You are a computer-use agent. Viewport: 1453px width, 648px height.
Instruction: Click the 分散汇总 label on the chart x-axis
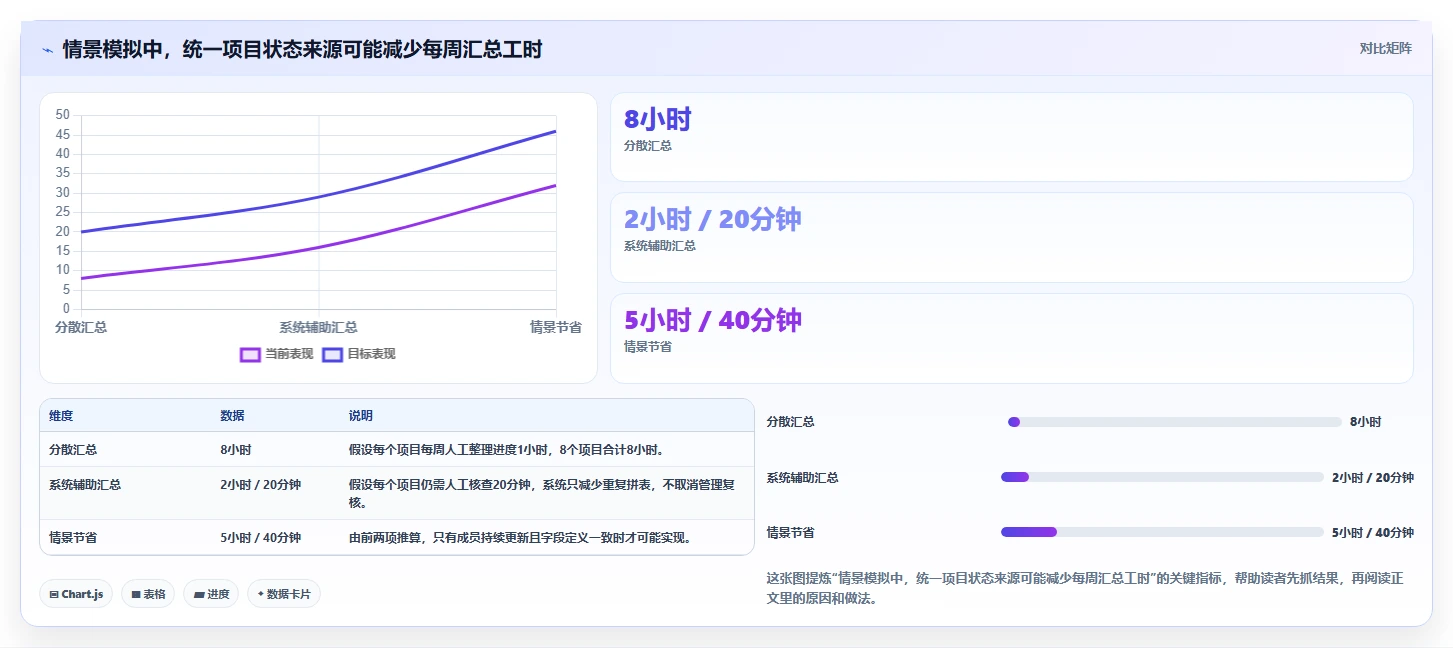[x=81, y=327]
